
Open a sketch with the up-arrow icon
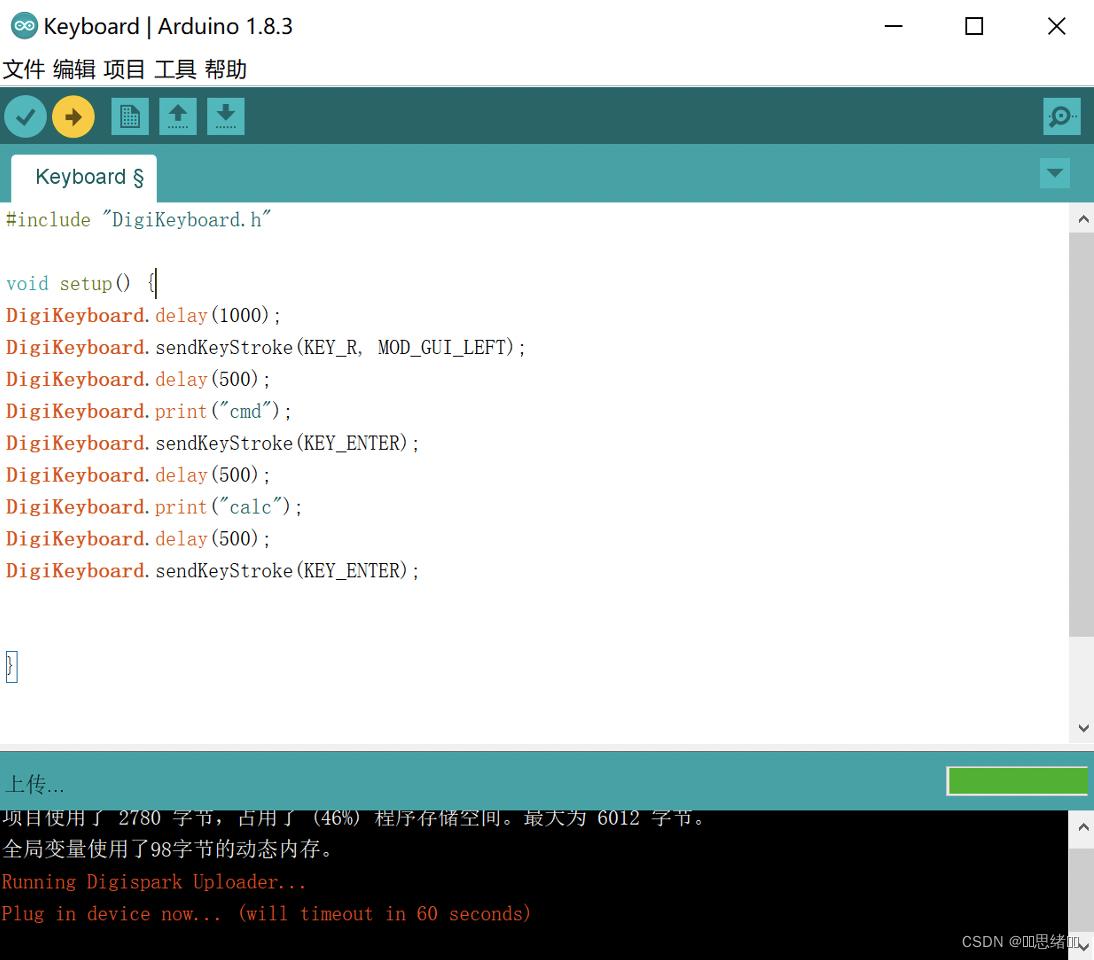[x=178, y=117]
